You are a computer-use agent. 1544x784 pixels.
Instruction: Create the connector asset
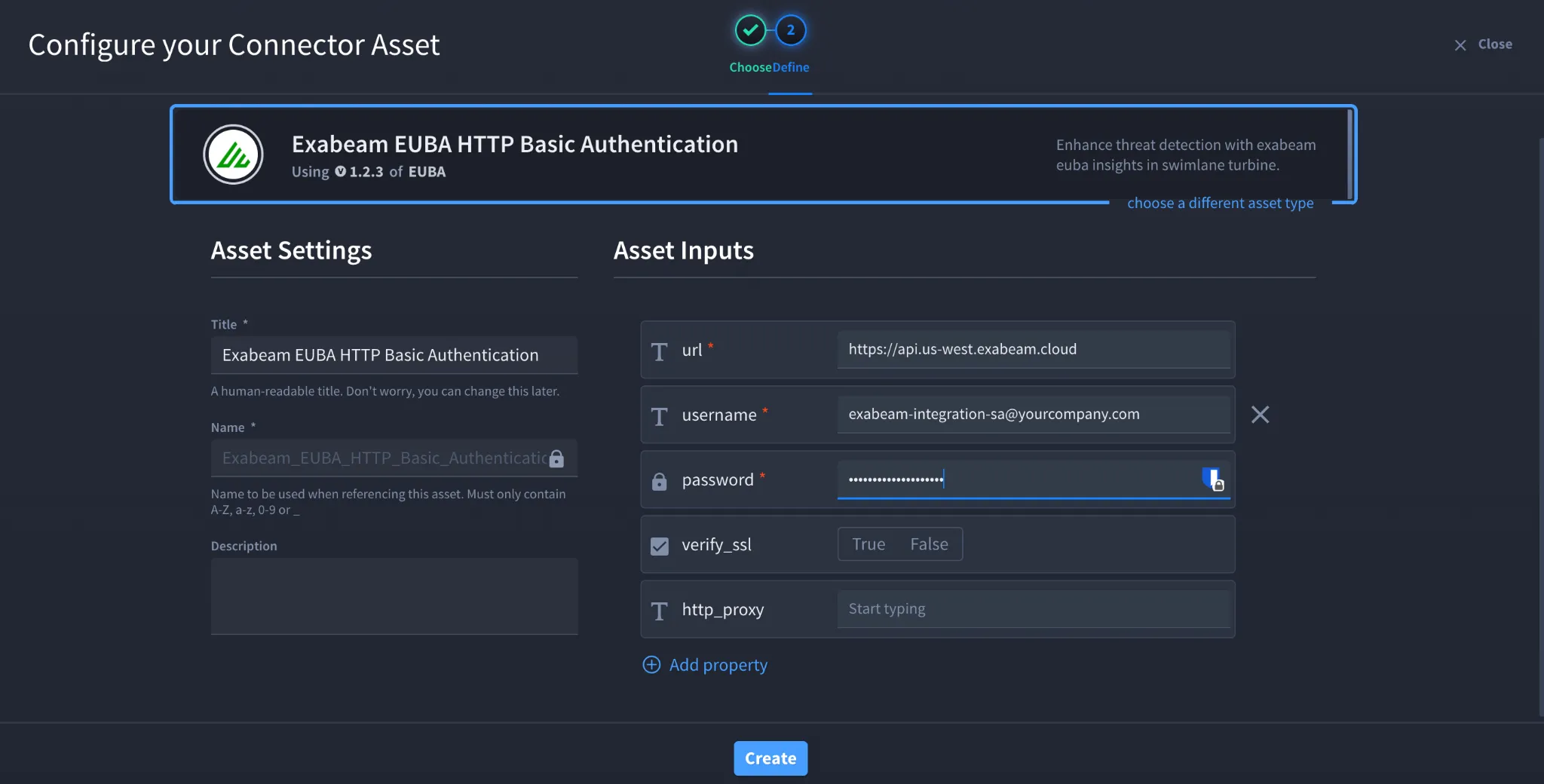pos(770,758)
